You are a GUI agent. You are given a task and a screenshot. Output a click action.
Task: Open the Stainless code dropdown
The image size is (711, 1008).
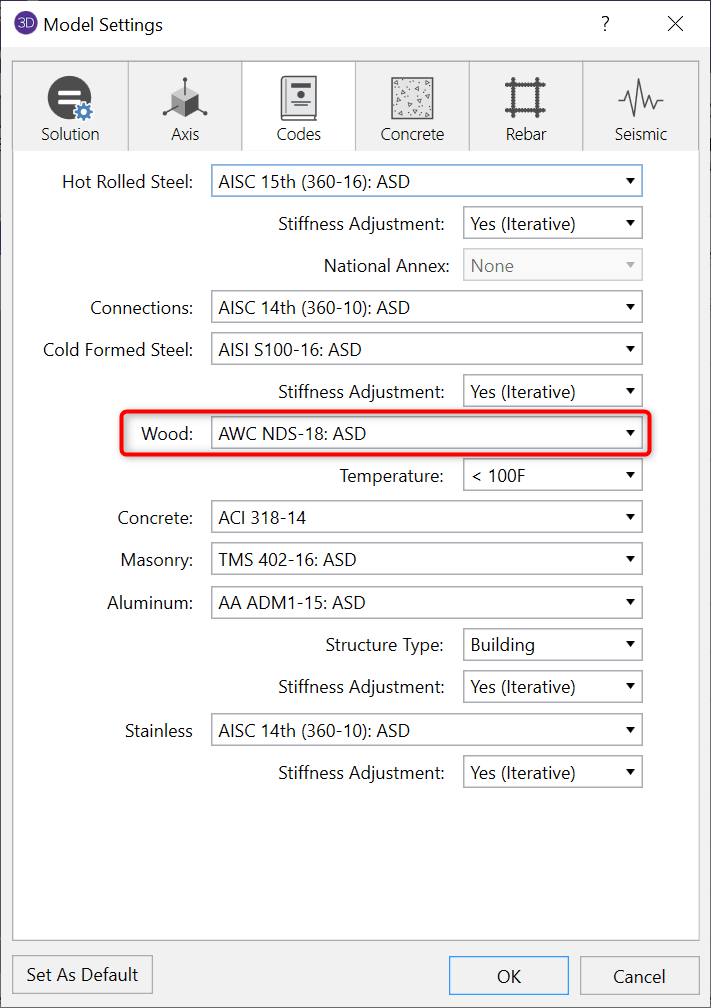tap(426, 731)
